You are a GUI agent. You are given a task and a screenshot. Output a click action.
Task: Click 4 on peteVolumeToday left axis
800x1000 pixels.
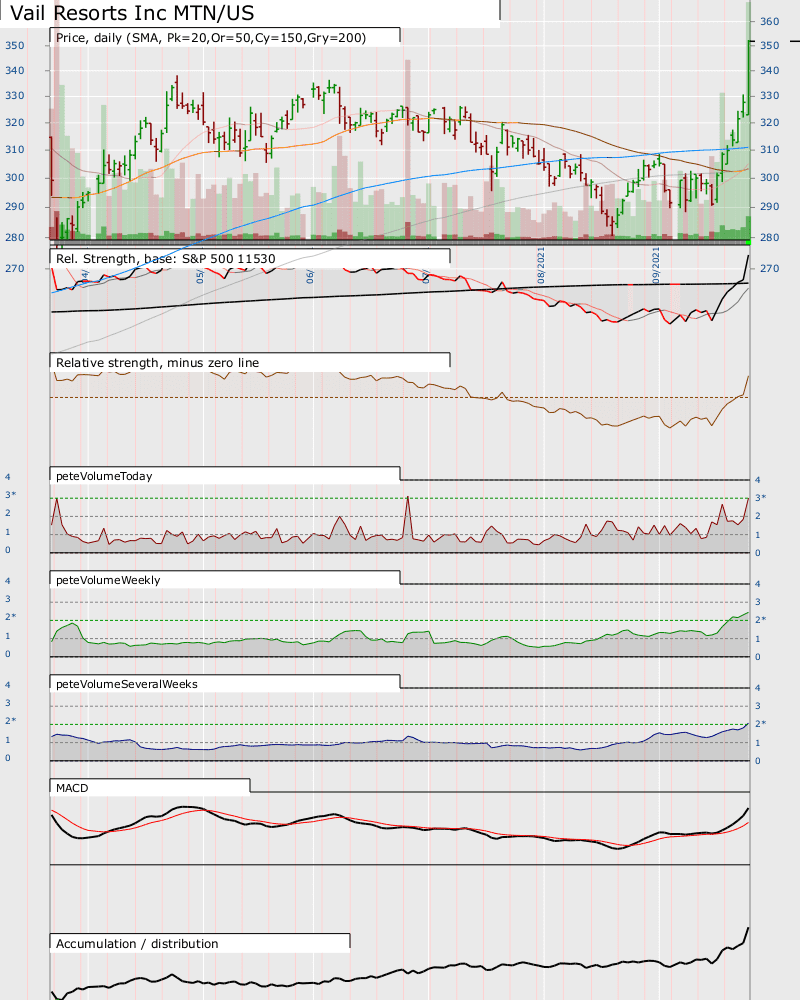click(8, 477)
